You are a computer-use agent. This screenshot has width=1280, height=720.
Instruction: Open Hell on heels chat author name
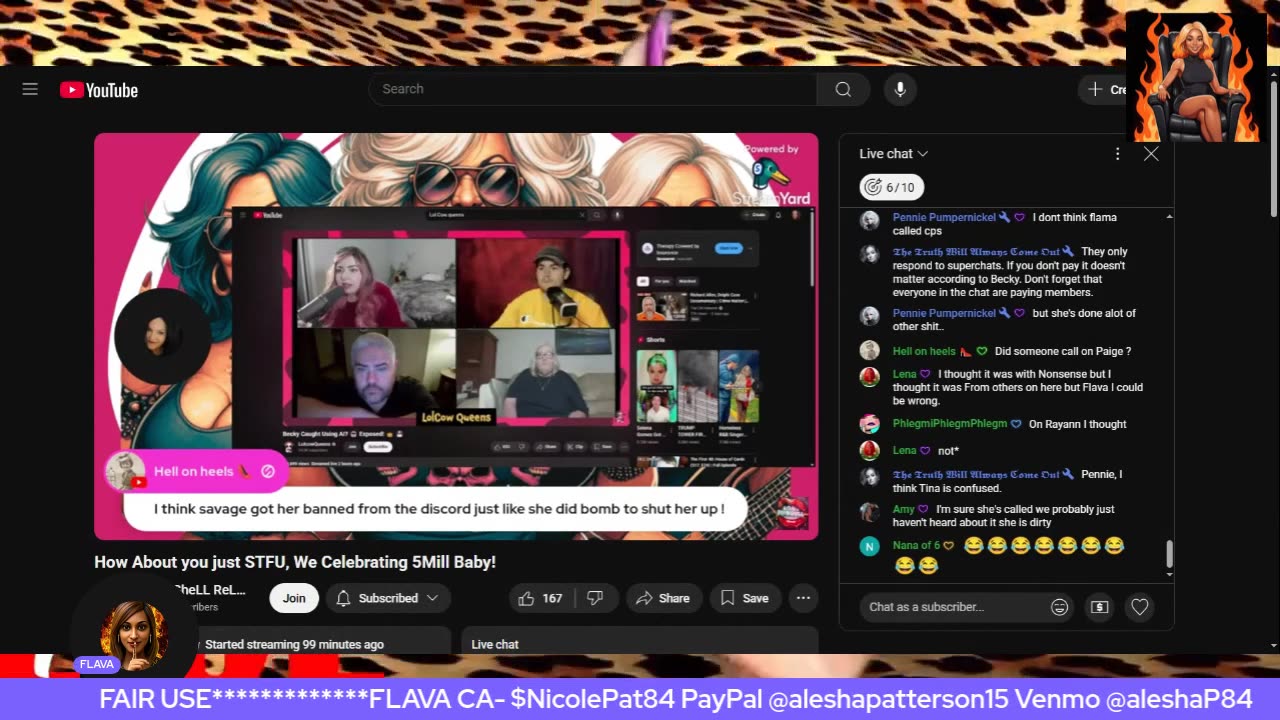click(924, 351)
